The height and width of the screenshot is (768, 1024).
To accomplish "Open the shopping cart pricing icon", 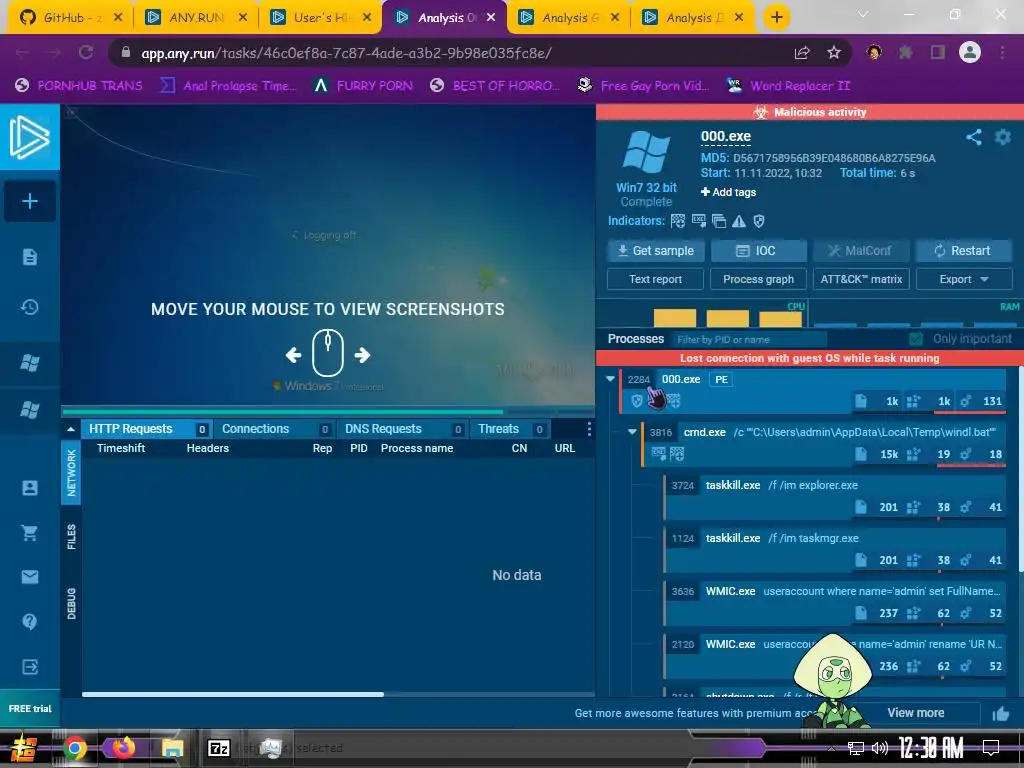I will 29,533.
